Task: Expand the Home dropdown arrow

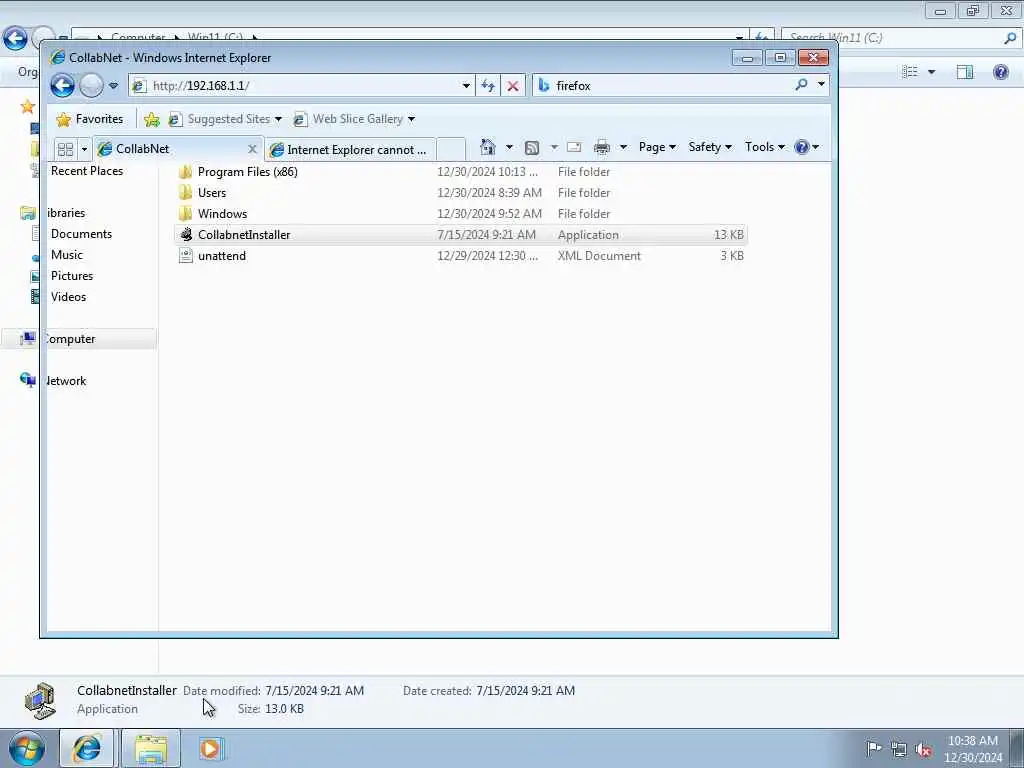Action: click(509, 147)
